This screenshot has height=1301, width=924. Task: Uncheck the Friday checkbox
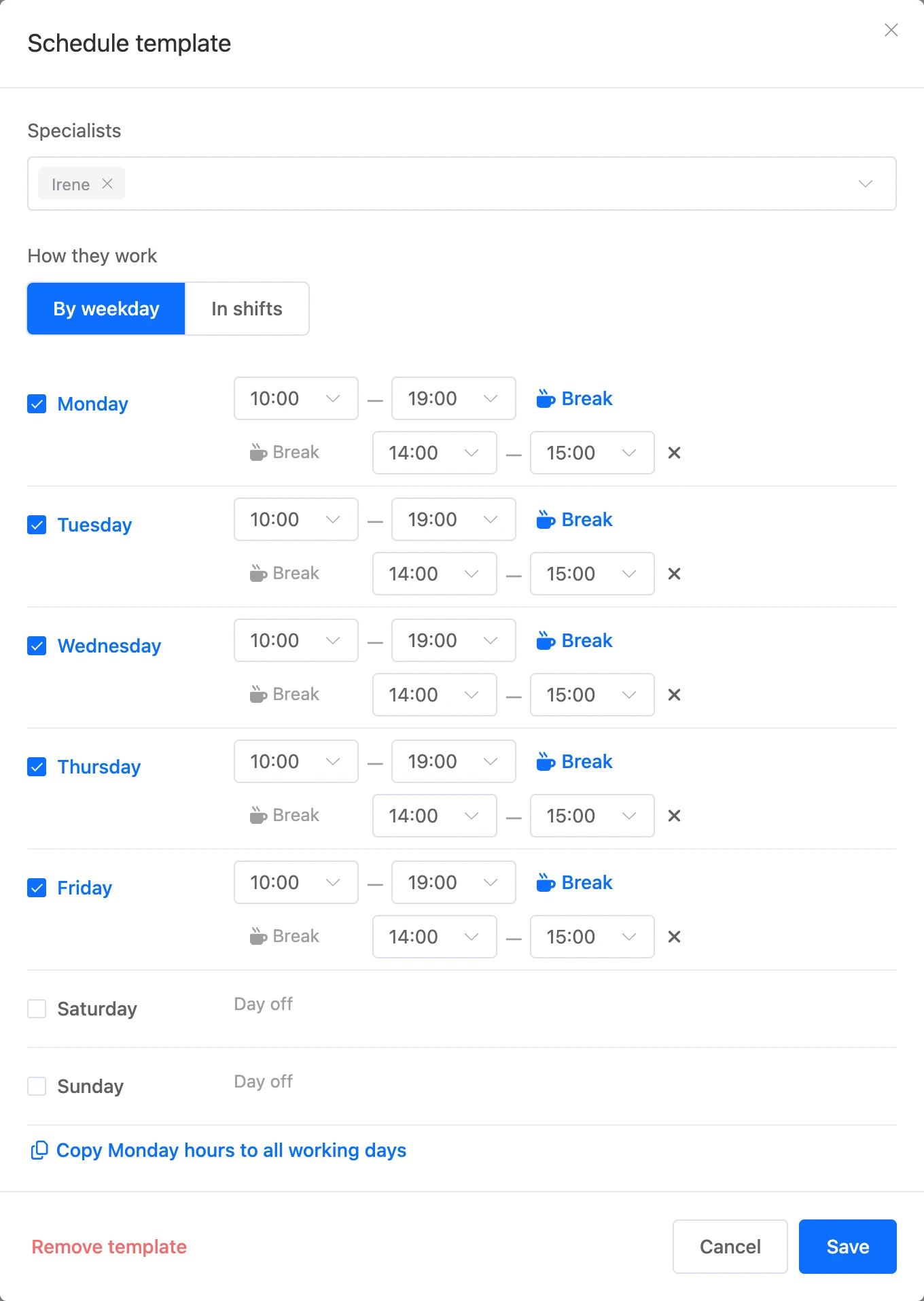click(37, 888)
